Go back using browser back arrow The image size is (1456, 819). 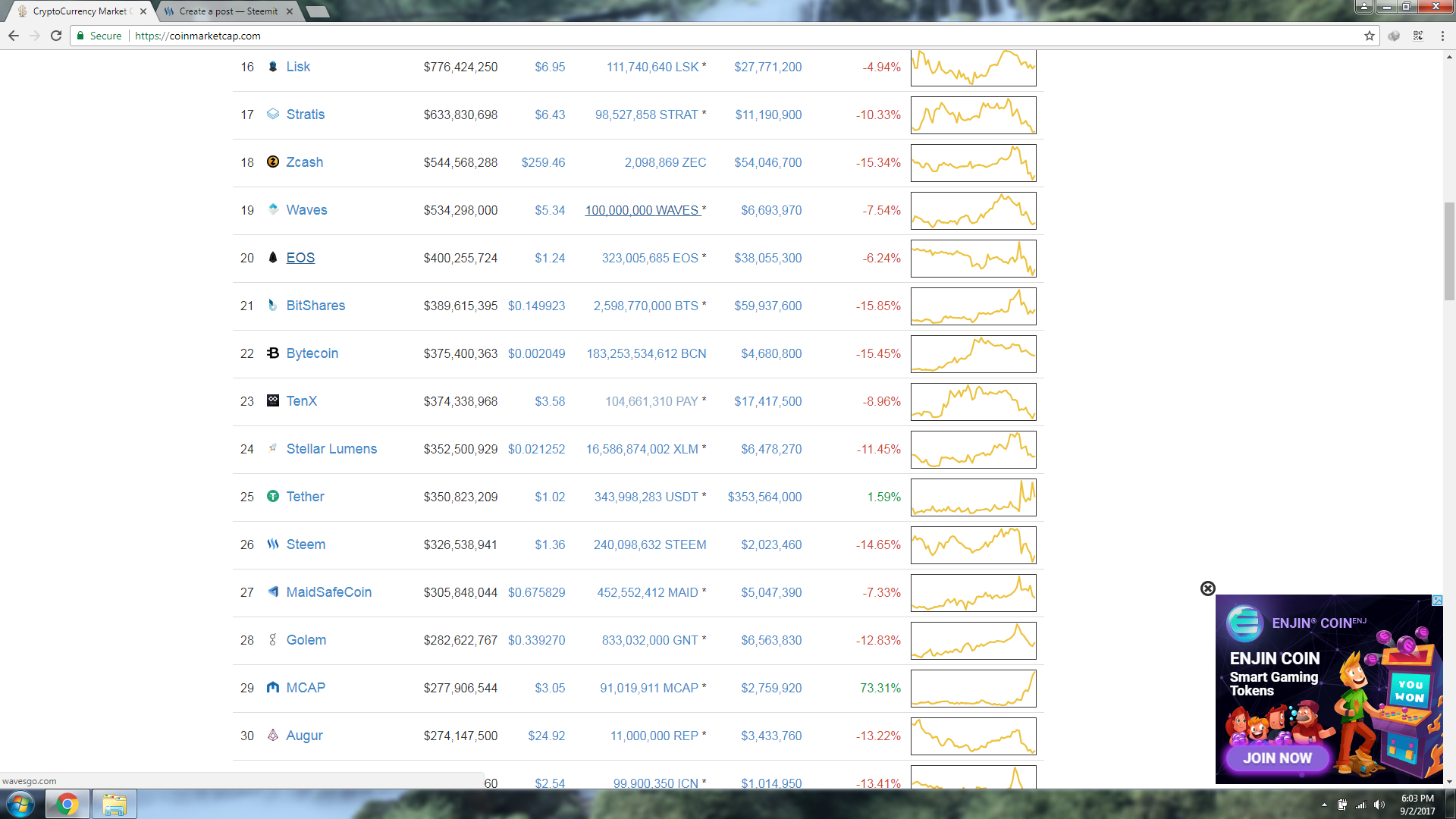click(14, 36)
